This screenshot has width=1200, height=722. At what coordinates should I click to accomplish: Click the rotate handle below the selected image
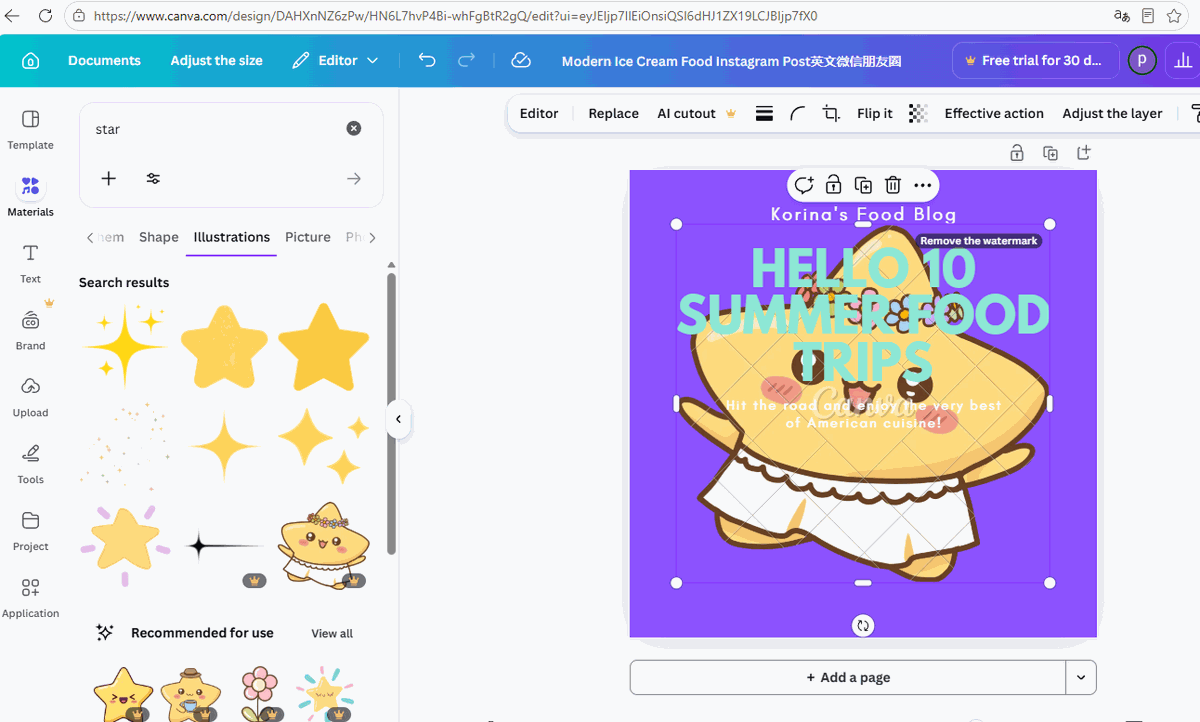pyautogui.click(x=863, y=625)
